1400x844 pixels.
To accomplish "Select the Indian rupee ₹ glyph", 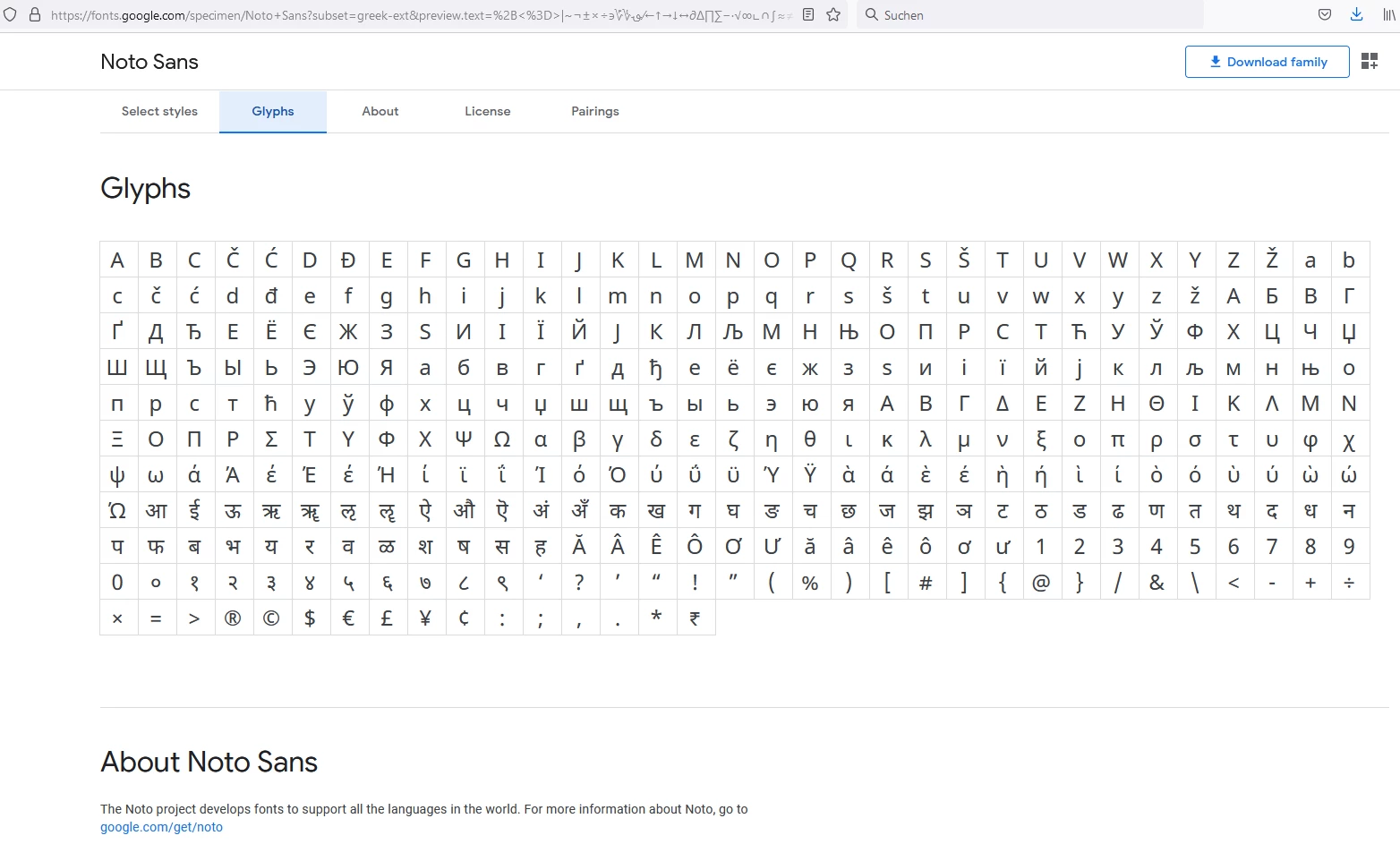I will point(695,618).
